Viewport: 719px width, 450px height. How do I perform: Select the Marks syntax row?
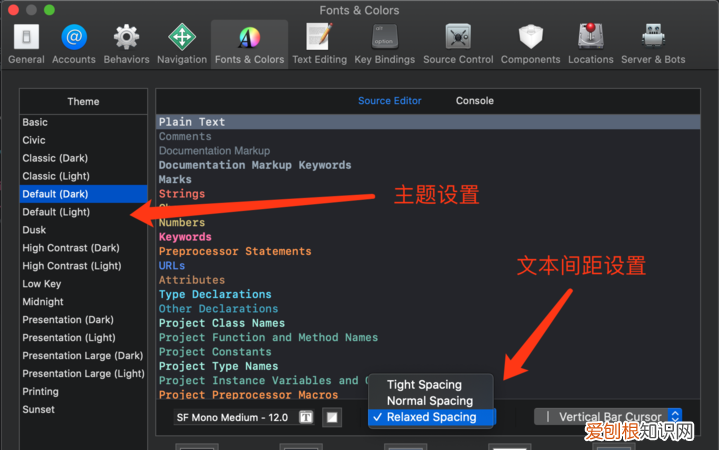click(x=428, y=179)
